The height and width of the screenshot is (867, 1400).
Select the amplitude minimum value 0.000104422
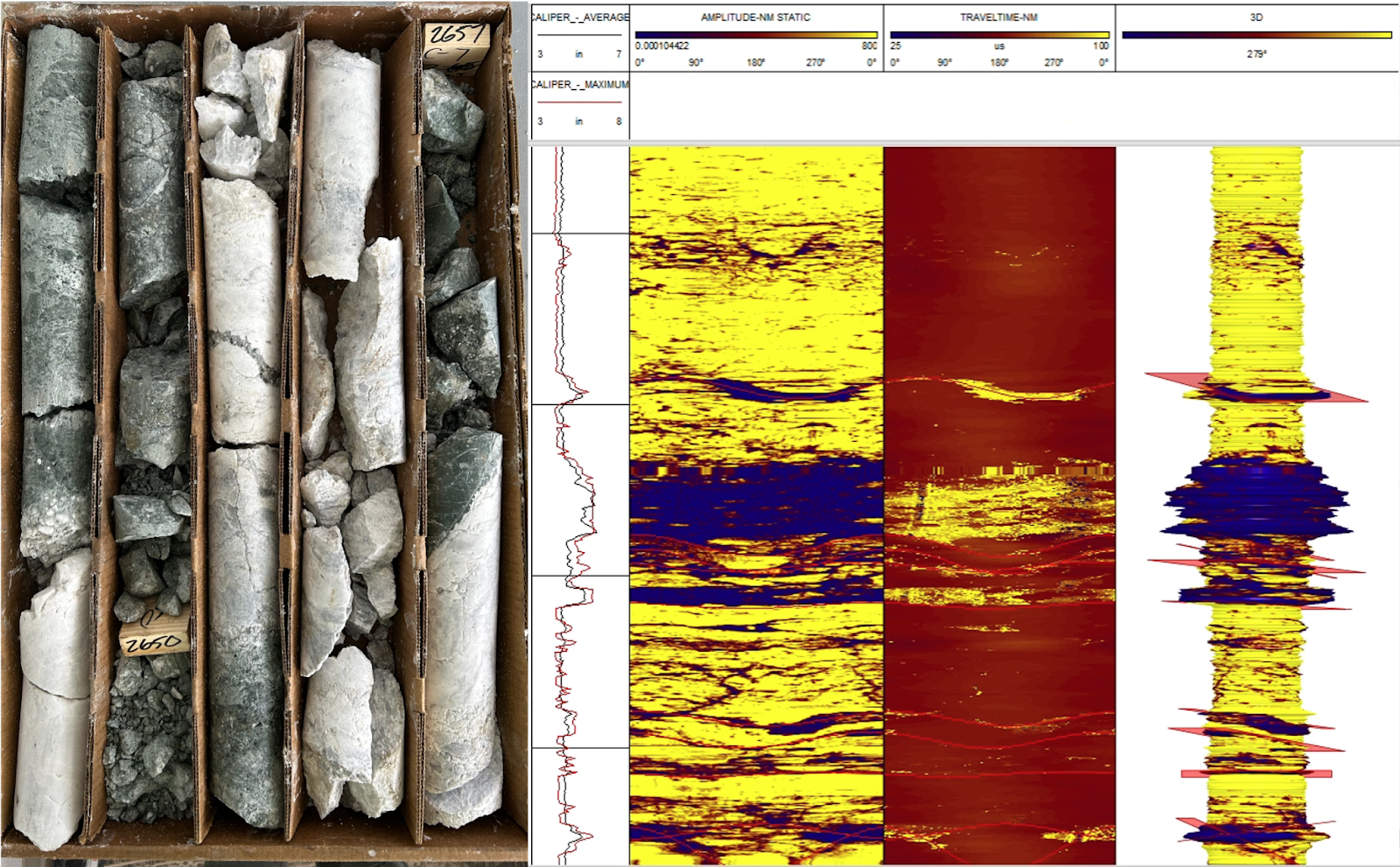point(661,45)
